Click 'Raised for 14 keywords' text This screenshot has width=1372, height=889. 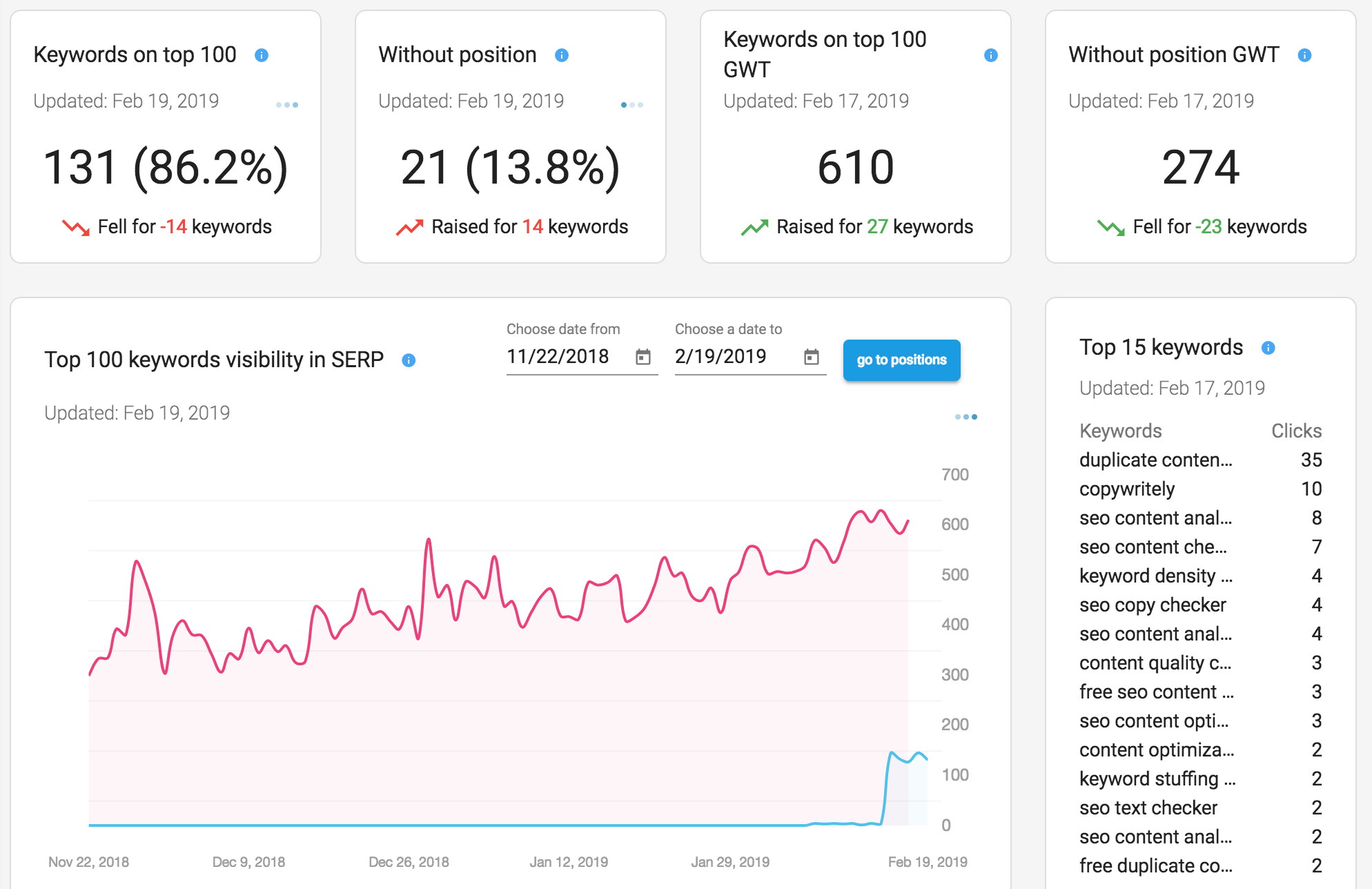(530, 227)
